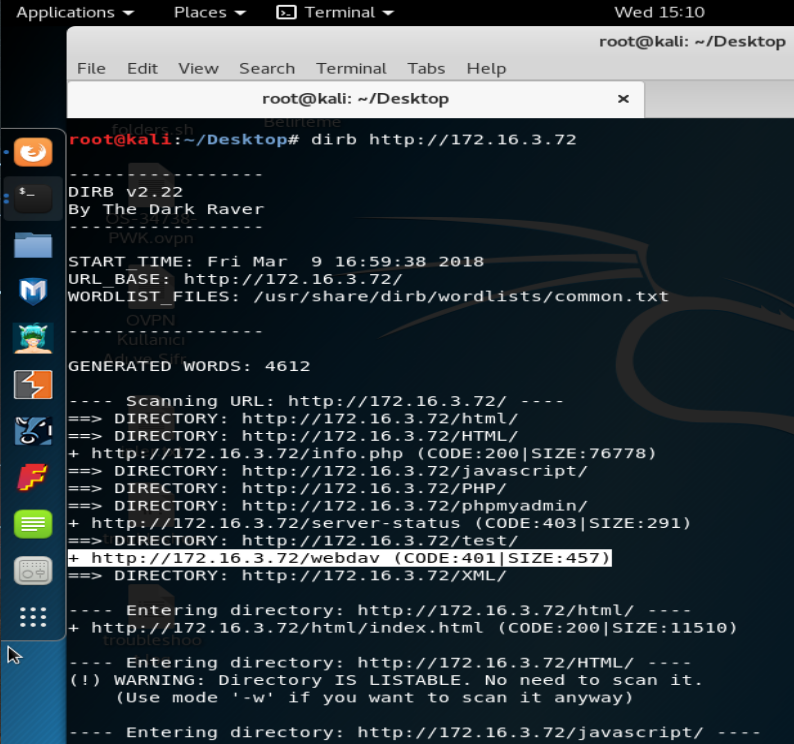Click the info.php CODE:200 result
Viewport: 794px width, 744px height.
click(362, 453)
